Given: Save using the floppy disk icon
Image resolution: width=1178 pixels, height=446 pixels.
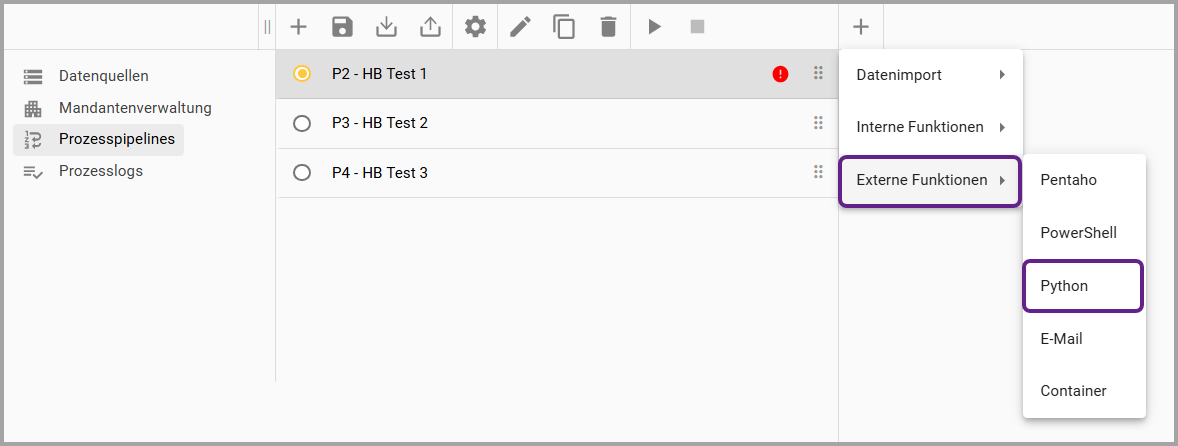Looking at the screenshot, I should point(342,27).
